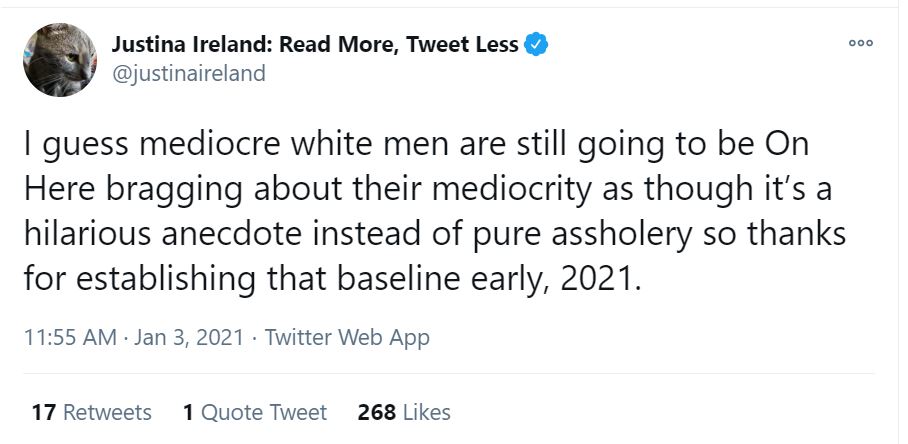Open the three-dot more options menu

click(859, 43)
